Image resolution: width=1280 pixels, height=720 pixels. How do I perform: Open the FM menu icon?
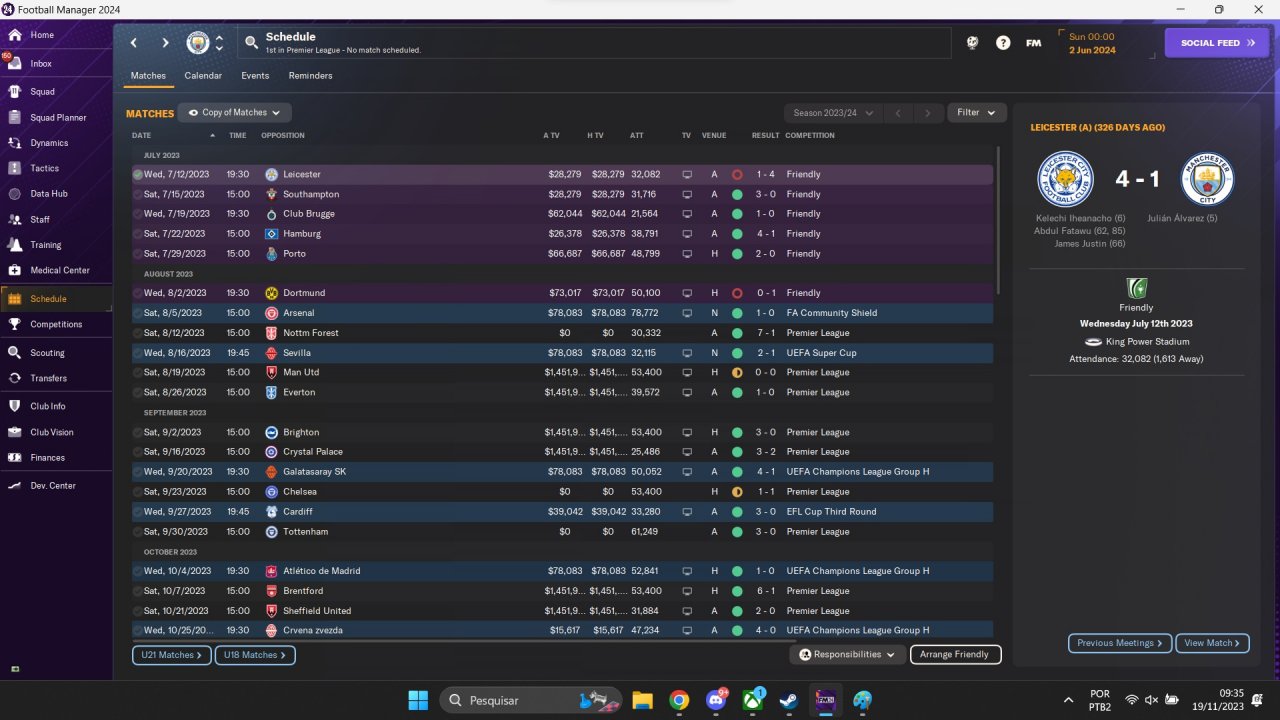(1034, 43)
